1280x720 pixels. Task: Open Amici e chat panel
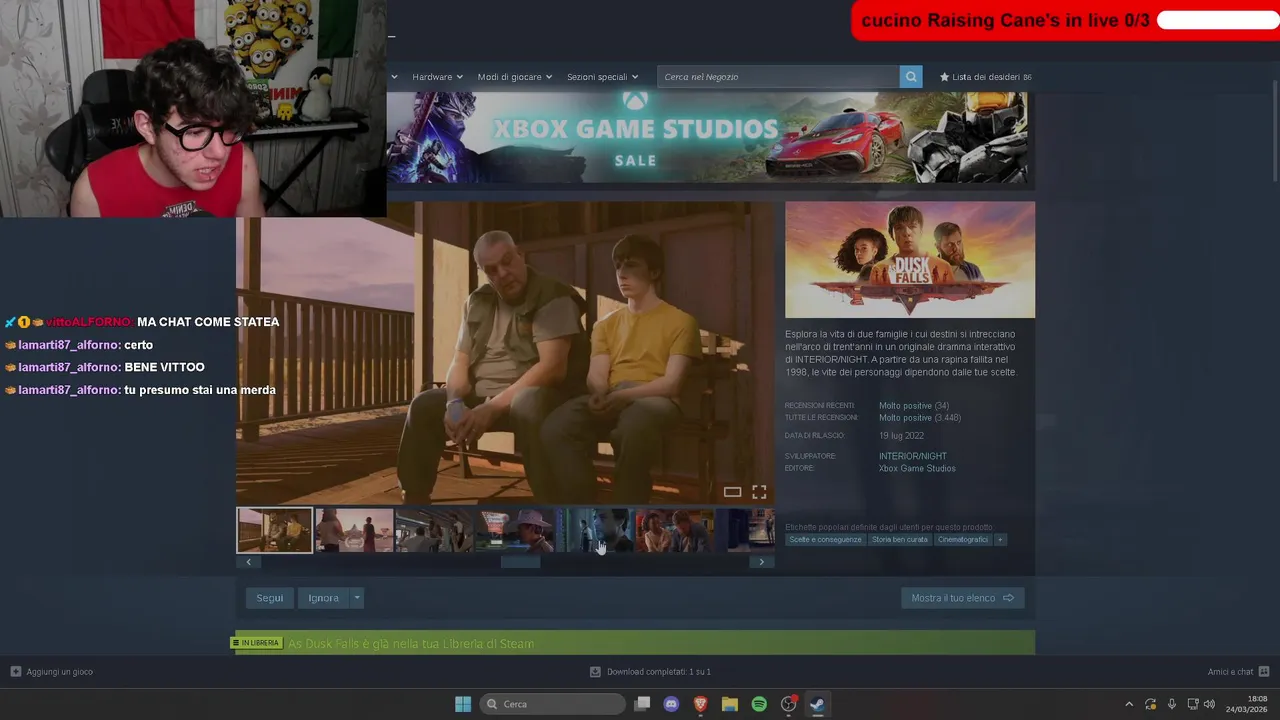click(x=1238, y=672)
